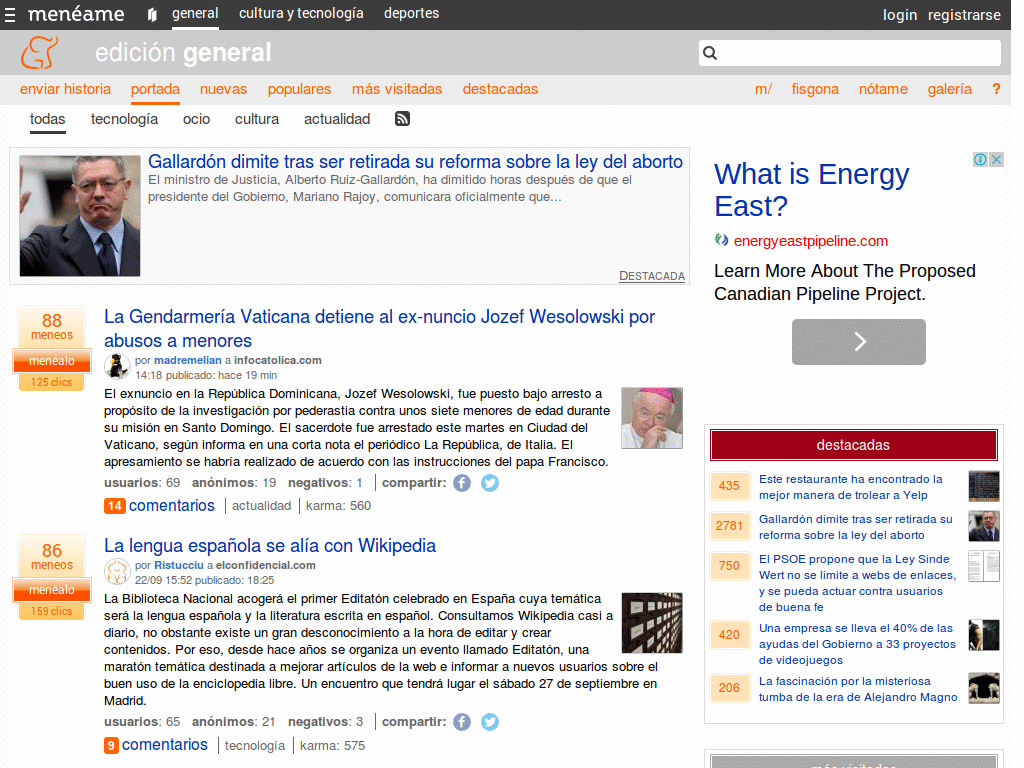Open Yelp restaurant sidebar thumbnail
1024x768 pixels.
pyautogui.click(x=984, y=487)
